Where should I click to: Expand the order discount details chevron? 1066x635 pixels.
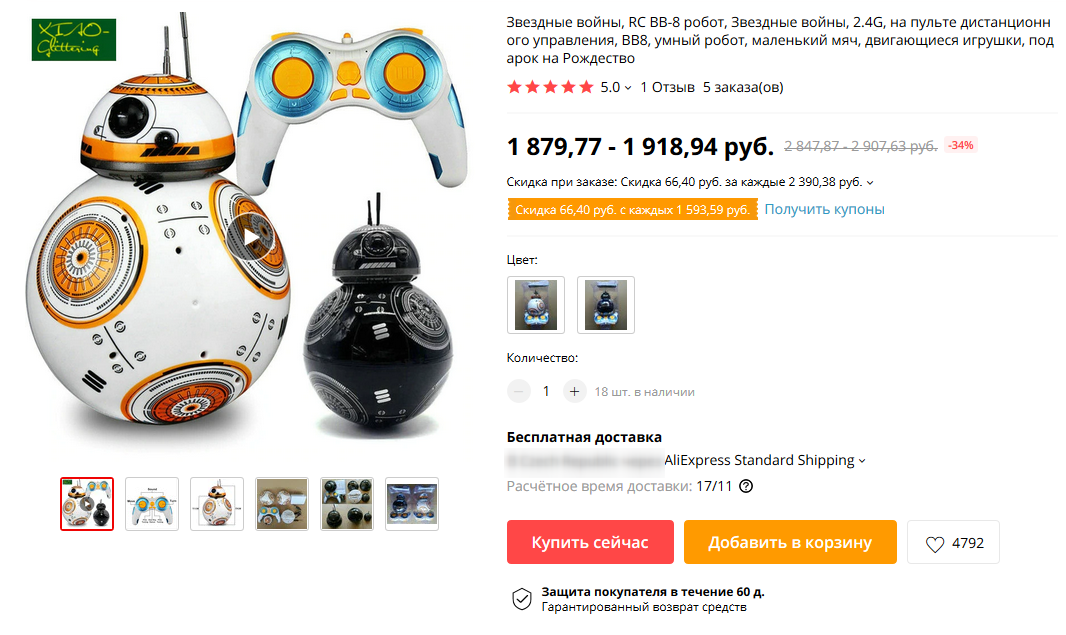[870, 182]
